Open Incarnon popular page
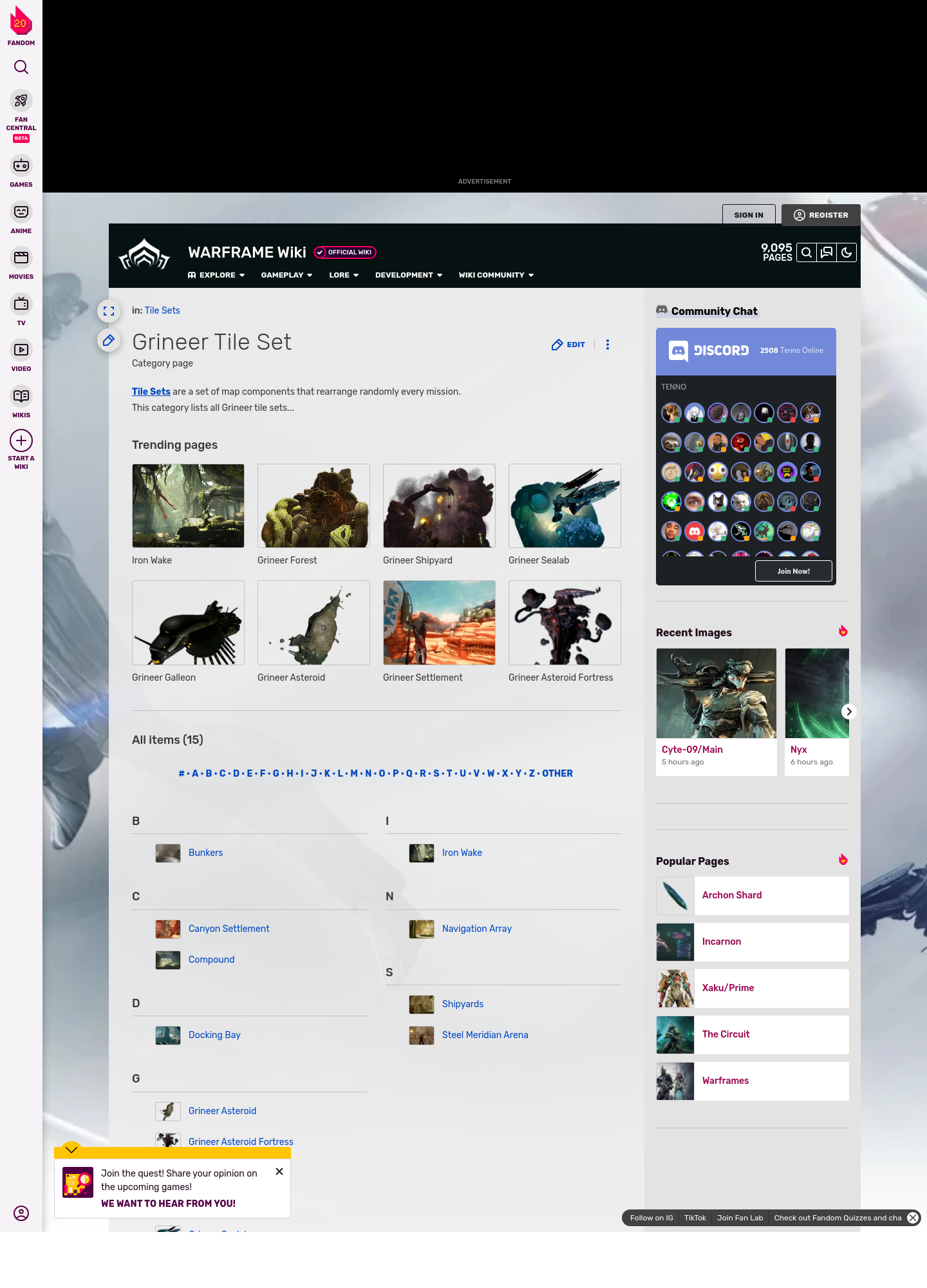The height and width of the screenshot is (1288, 927). pyautogui.click(x=753, y=942)
